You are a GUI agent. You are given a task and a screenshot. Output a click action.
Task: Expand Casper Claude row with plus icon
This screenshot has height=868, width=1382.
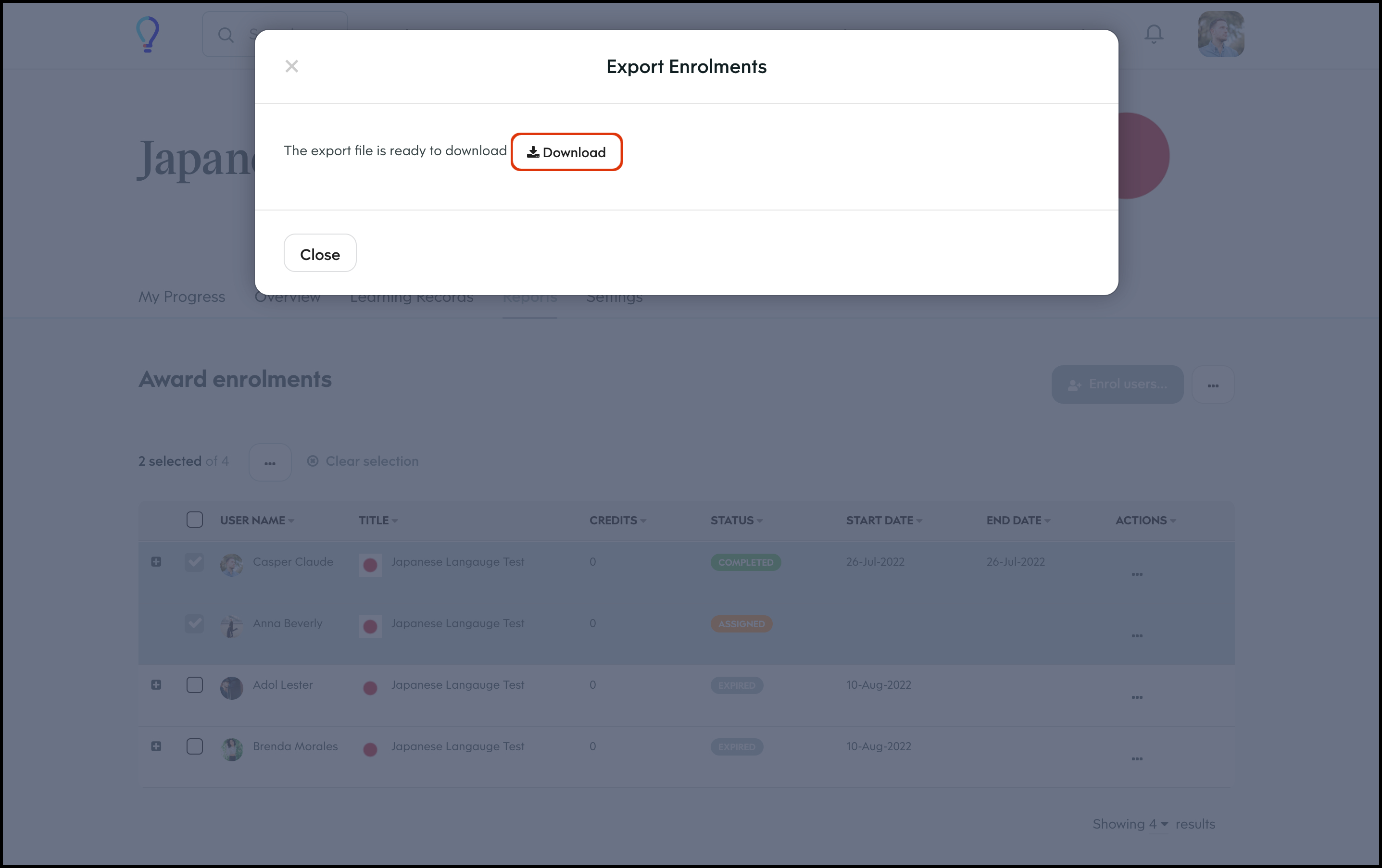pos(156,562)
